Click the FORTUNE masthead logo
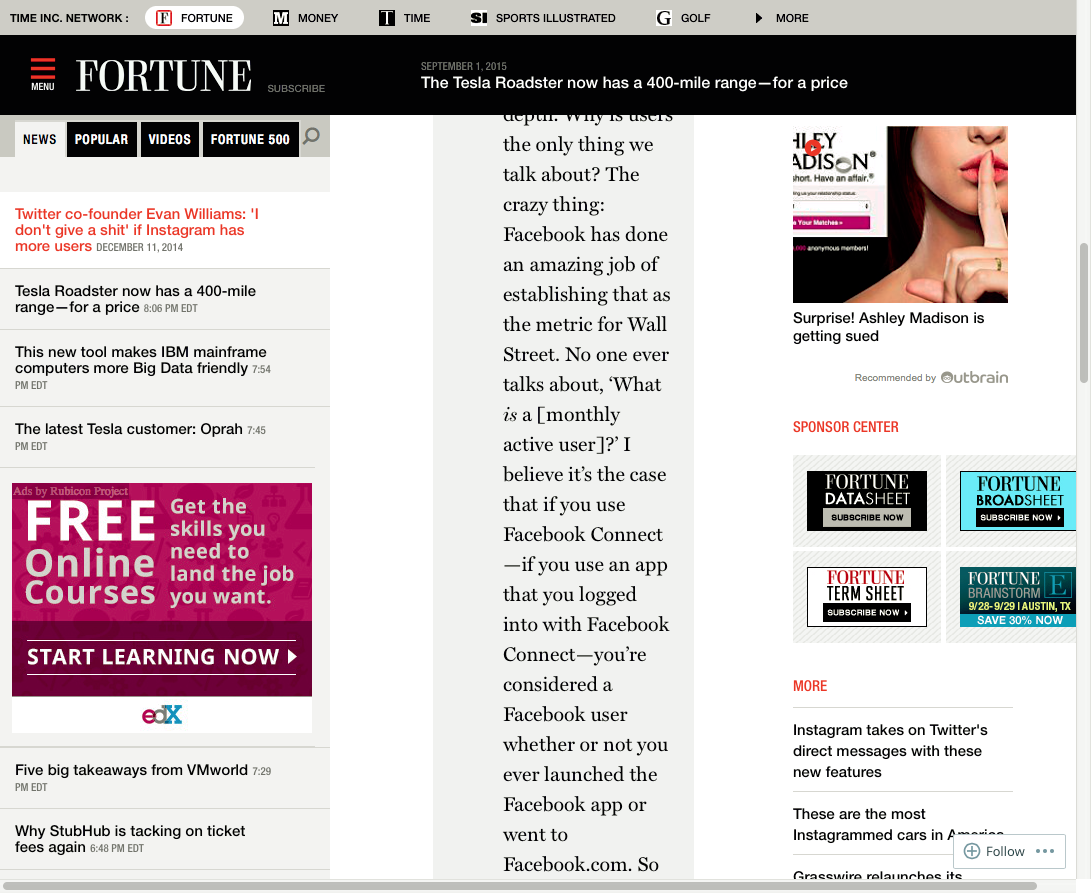The height and width of the screenshot is (893, 1091). [164, 75]
